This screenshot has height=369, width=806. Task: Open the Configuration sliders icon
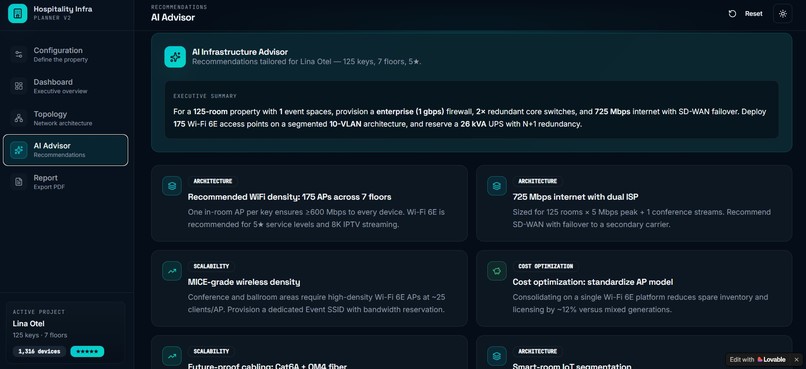tap(19, 54)
